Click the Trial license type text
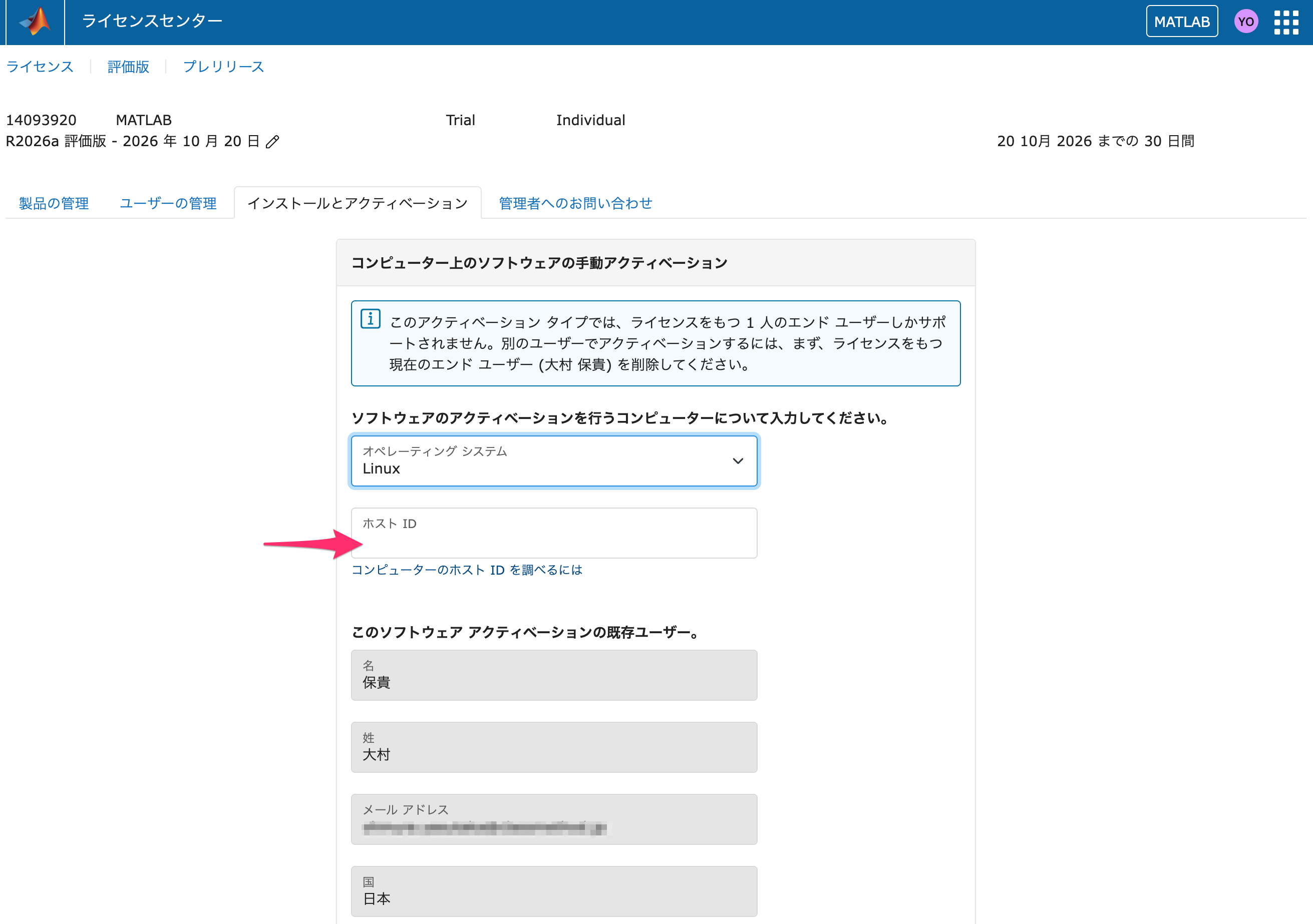 point(460,120)
